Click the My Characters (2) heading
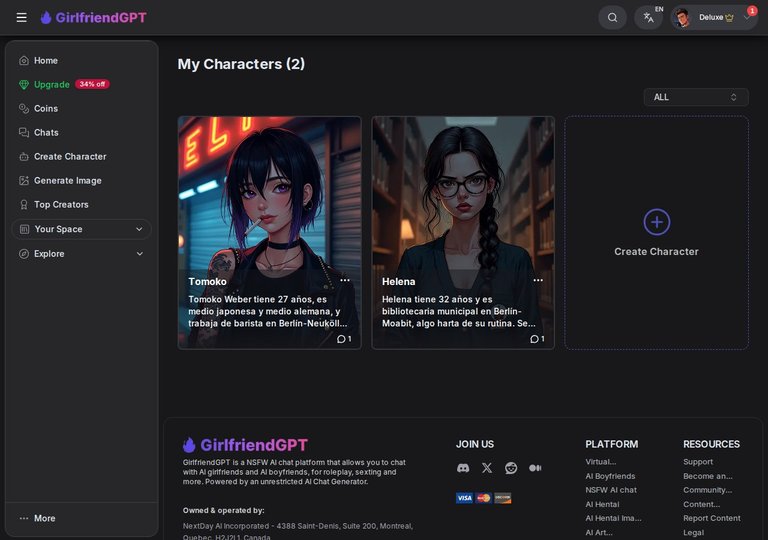Viewport: 768px width, 540px height. [241, 64]
